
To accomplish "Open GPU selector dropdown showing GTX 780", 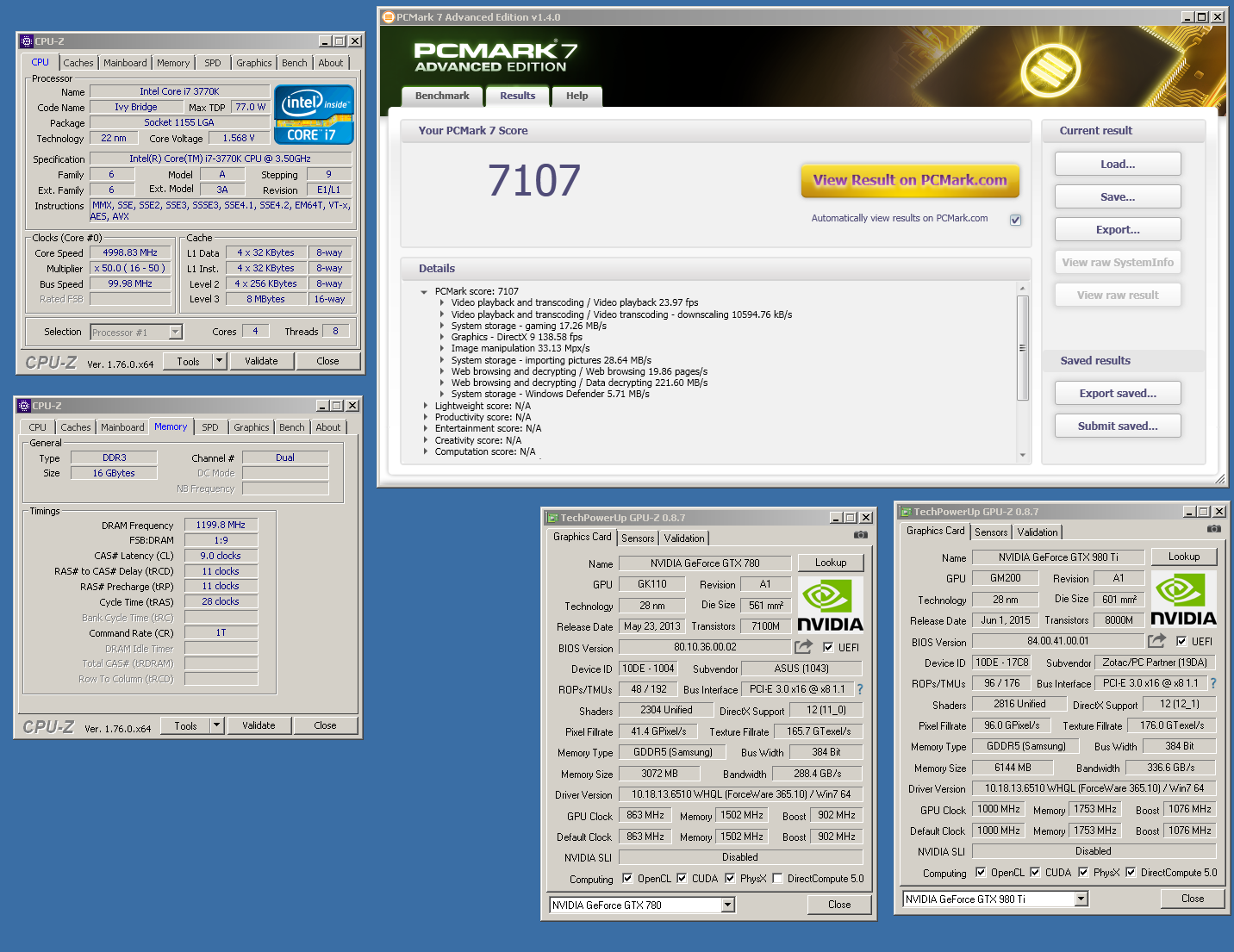I will pos(728,905).
